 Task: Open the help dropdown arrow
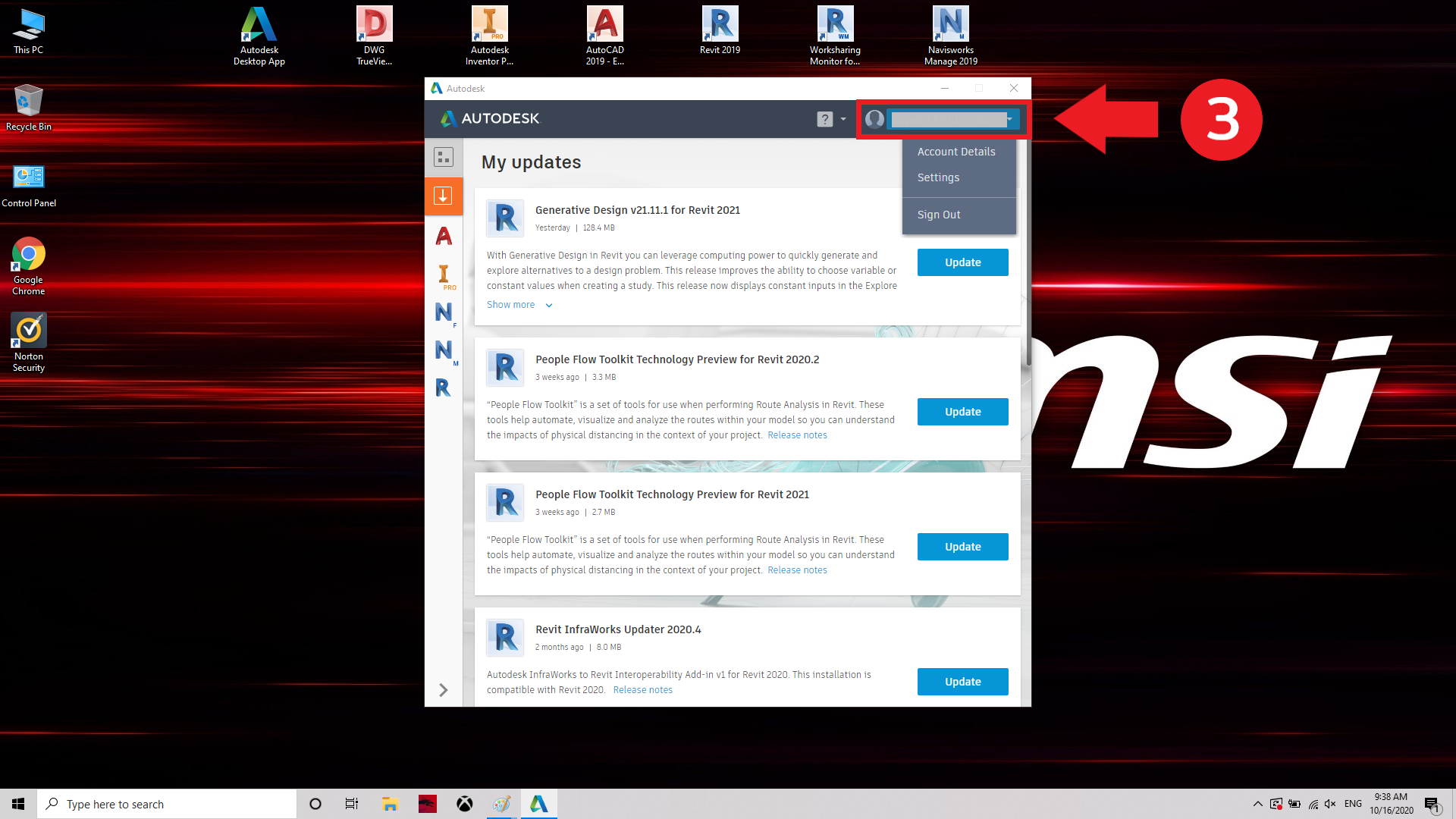coord(843,119)
